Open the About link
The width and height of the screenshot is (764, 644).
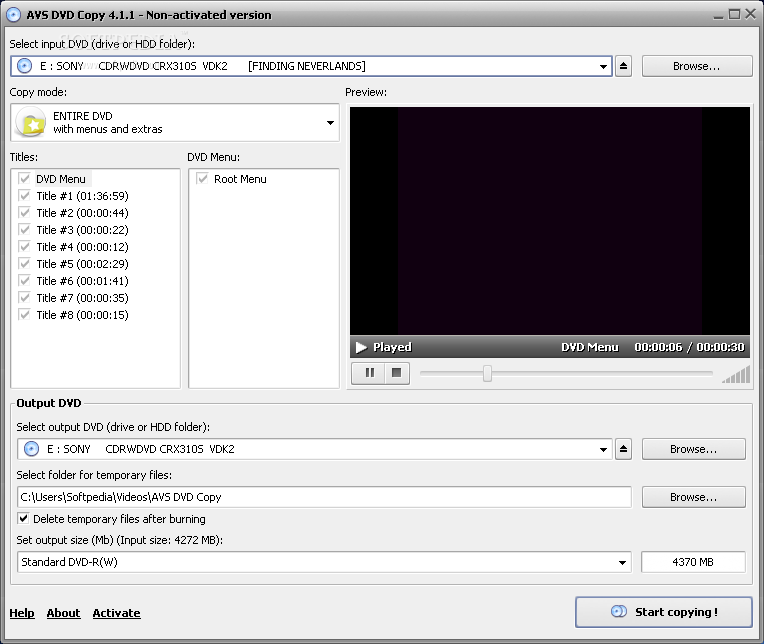coord(63,613)
